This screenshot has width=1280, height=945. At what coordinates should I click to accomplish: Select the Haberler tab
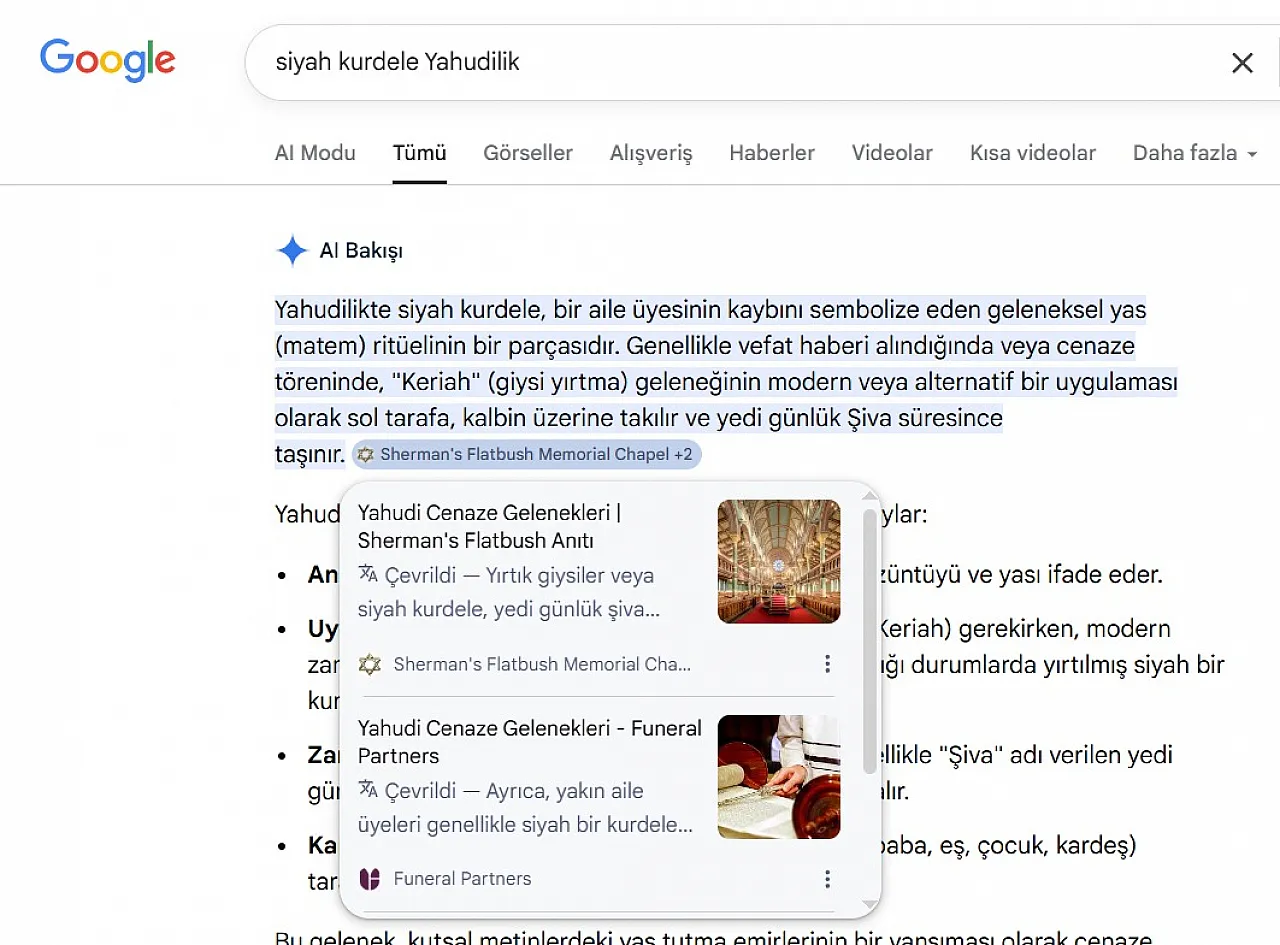tap(772, 153)
